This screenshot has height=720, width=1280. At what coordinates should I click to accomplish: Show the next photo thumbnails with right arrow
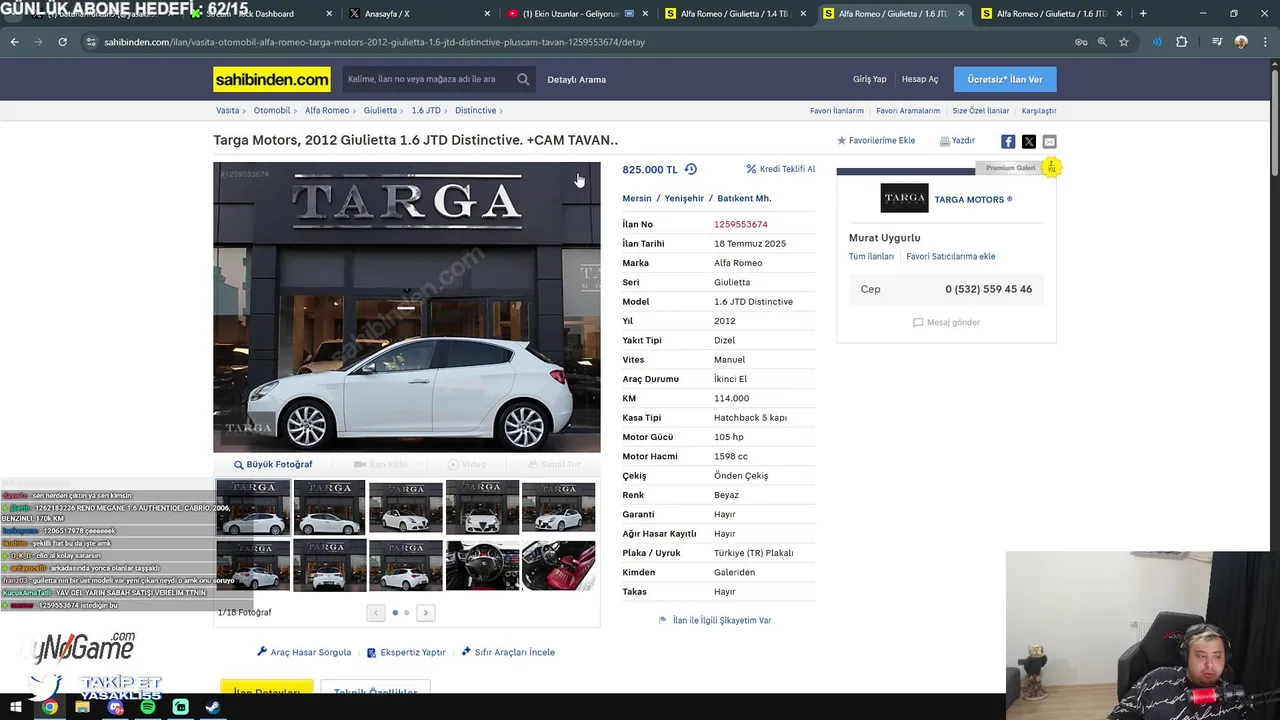coord(426,612)
